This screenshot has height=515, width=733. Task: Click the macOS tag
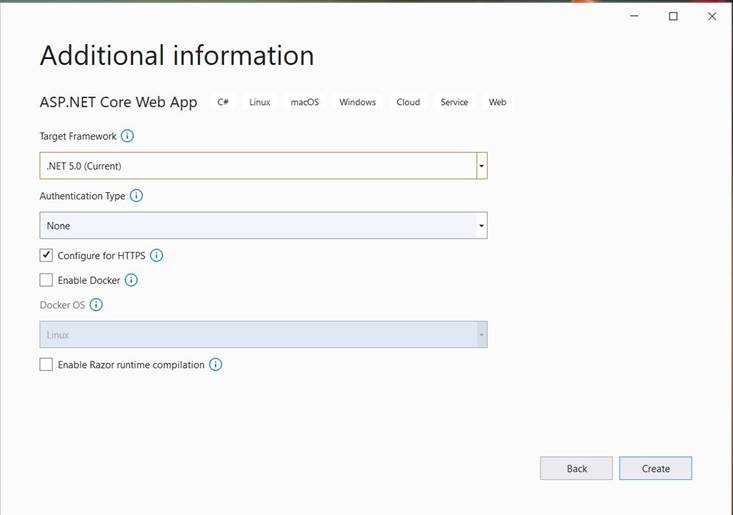tap(305, 102)
